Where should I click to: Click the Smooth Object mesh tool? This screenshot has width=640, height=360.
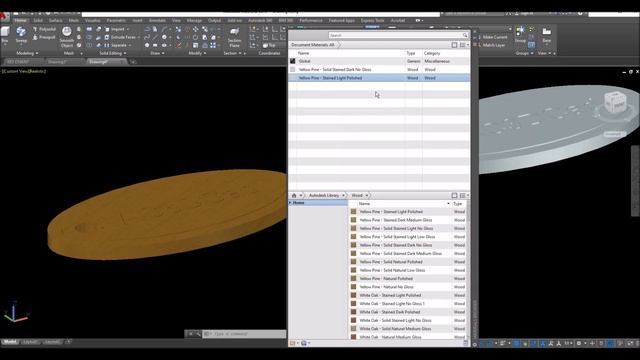pyautogui.click(x=67, y=37)
